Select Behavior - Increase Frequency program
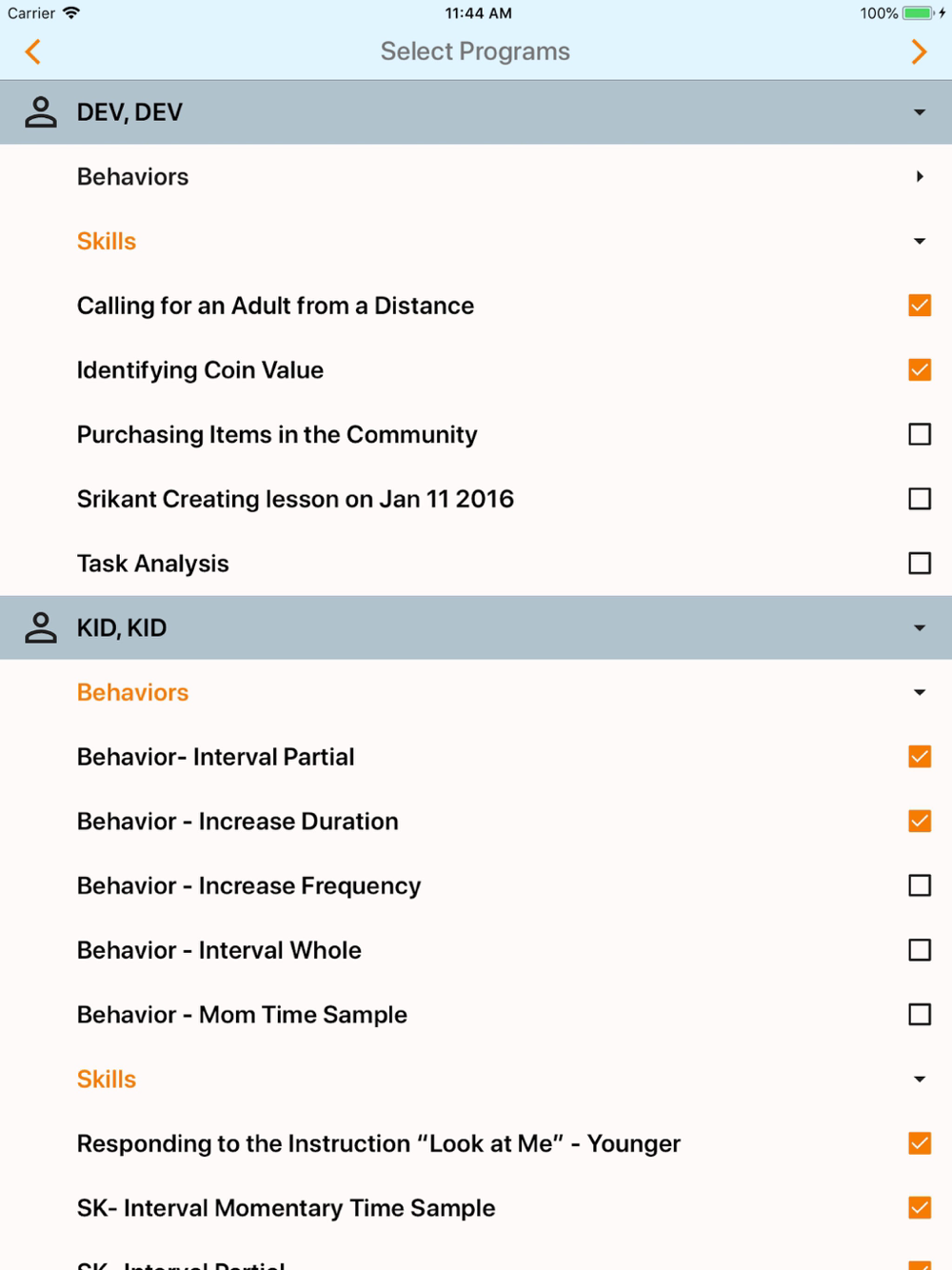Image resolution: width=952 pixels, height=1270 pixels. [919, 886]
